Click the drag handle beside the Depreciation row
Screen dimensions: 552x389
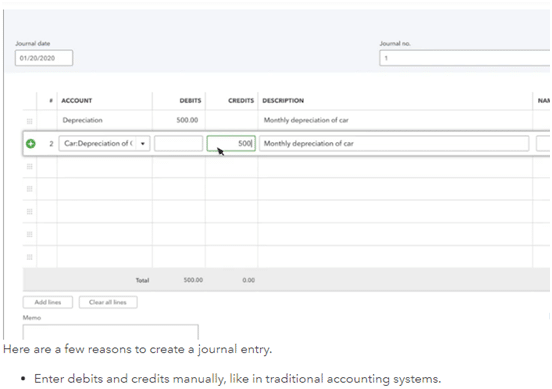point(30,121)
